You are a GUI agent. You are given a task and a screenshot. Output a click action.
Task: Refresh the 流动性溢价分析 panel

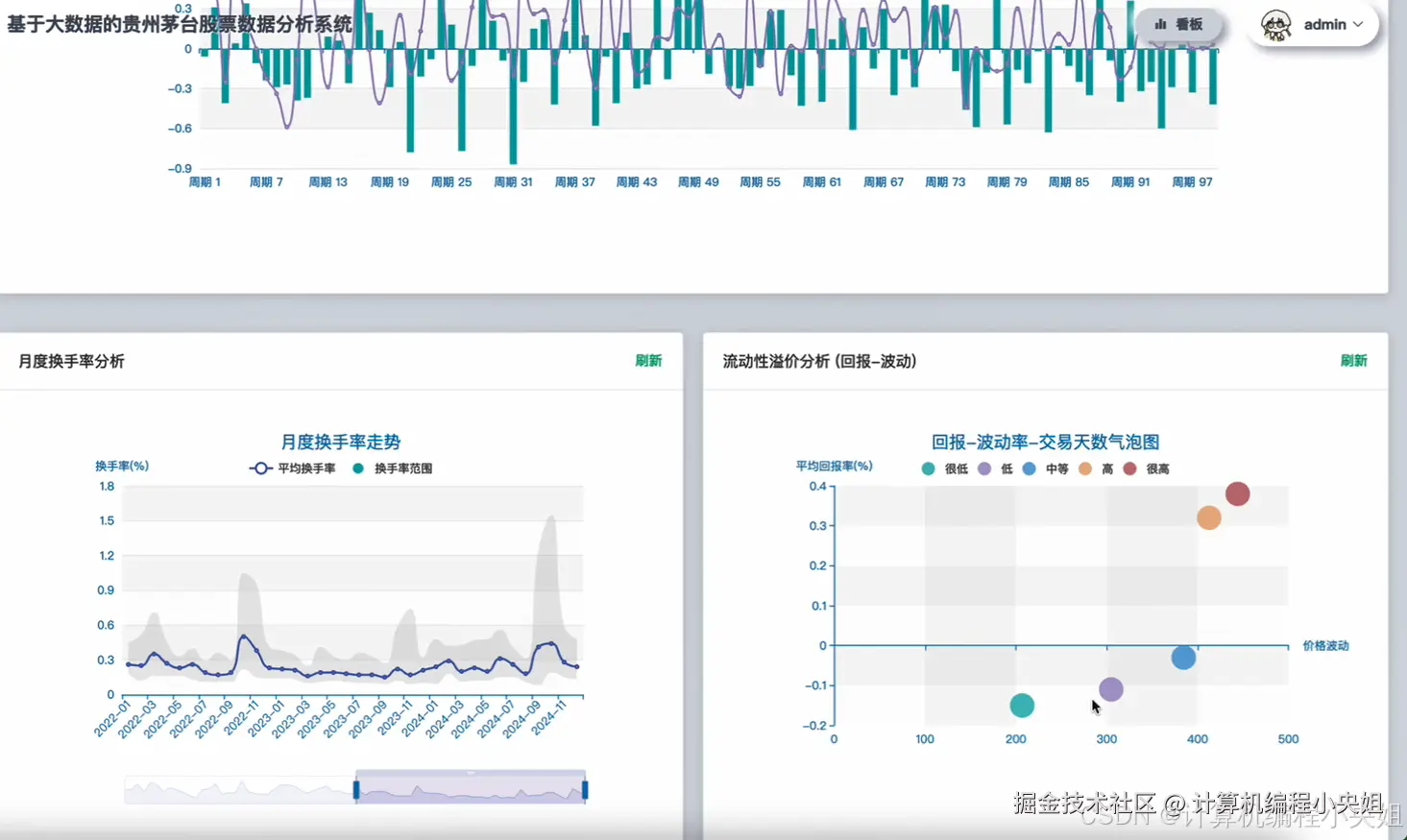click(1353, 361)
